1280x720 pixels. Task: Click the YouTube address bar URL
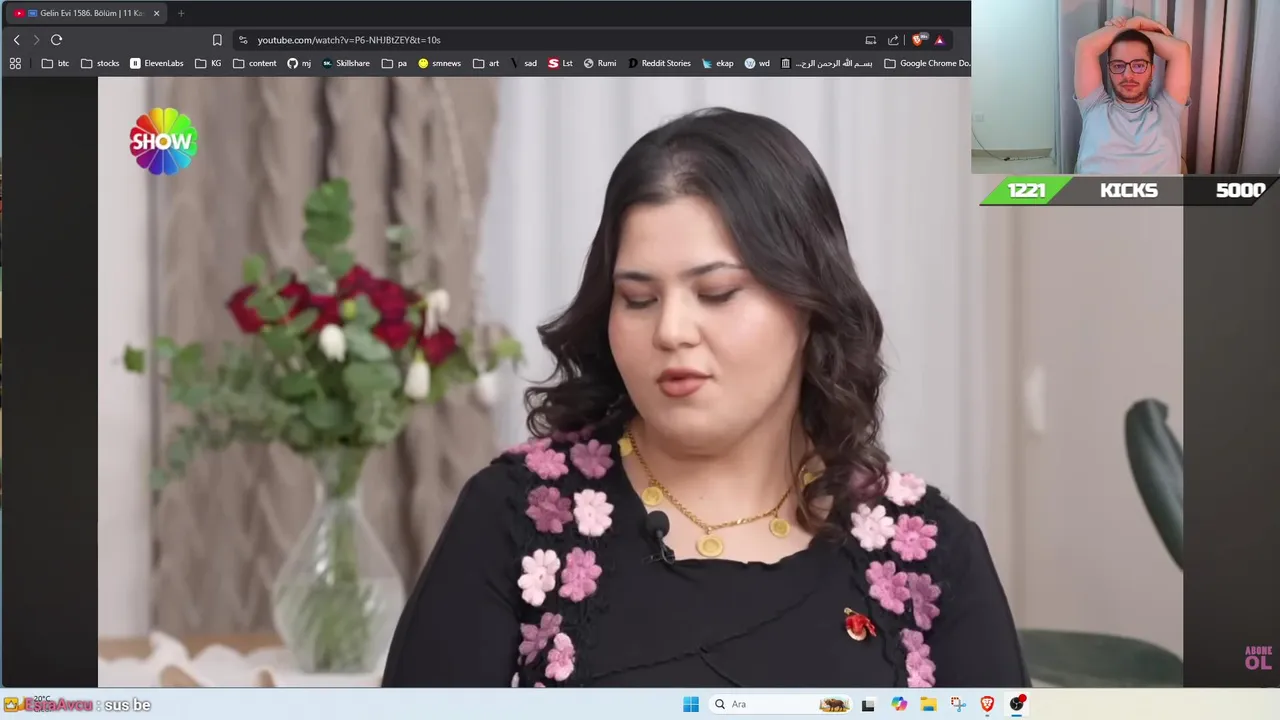[x=349, y=40]
